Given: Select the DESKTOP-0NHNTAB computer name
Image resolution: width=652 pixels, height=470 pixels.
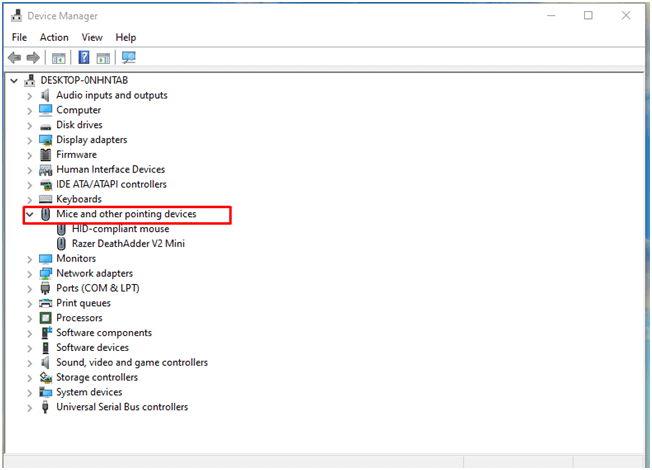Looking at the screenshot, I should [x=84, y=80].
